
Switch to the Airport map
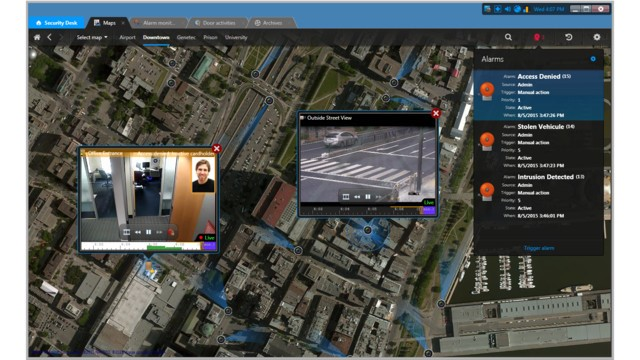127,37
